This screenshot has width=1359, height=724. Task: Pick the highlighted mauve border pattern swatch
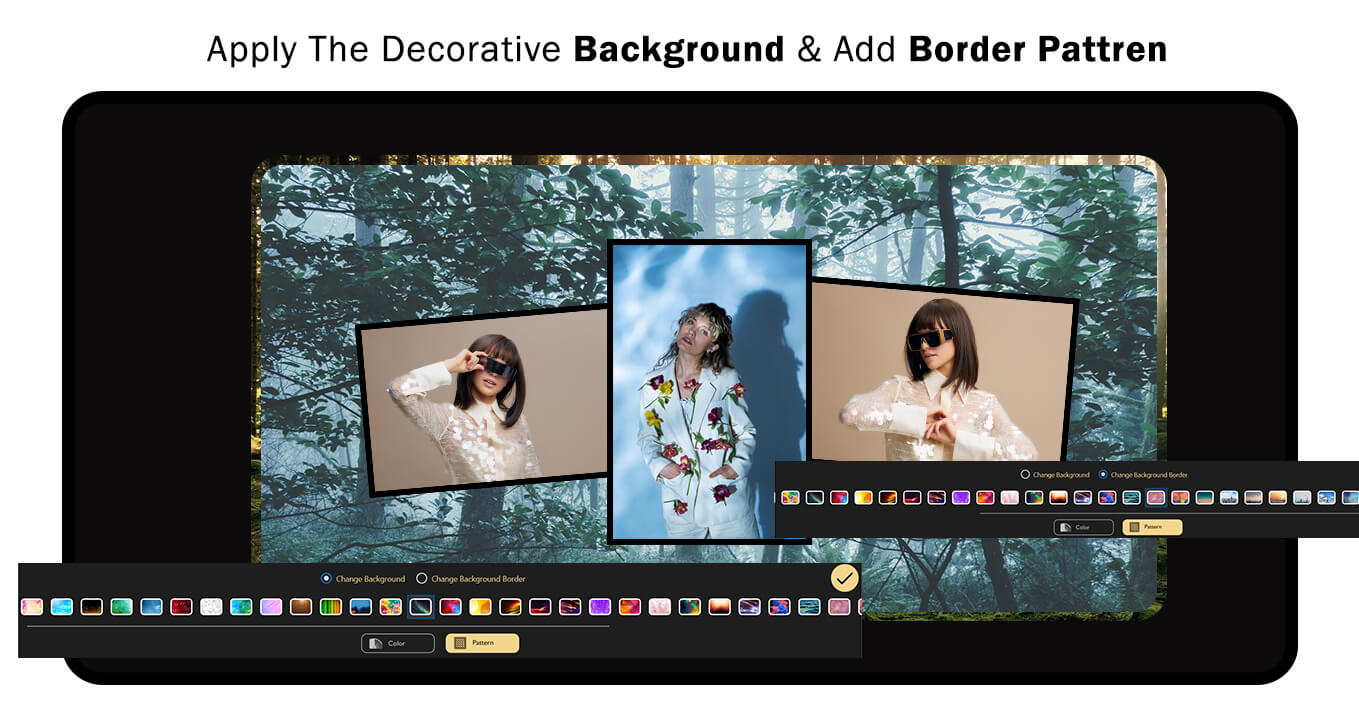(1156, 497)
